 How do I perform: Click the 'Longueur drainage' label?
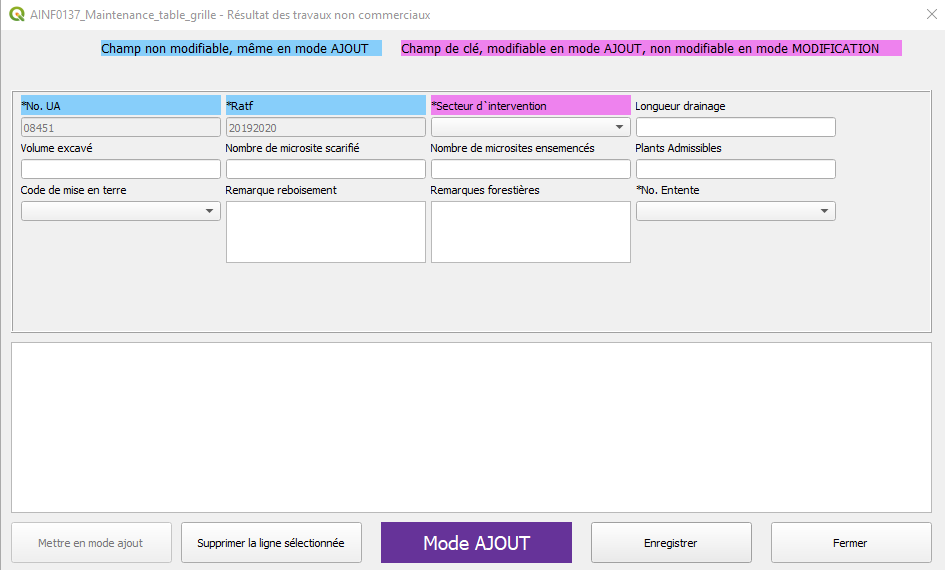(680, 106)
